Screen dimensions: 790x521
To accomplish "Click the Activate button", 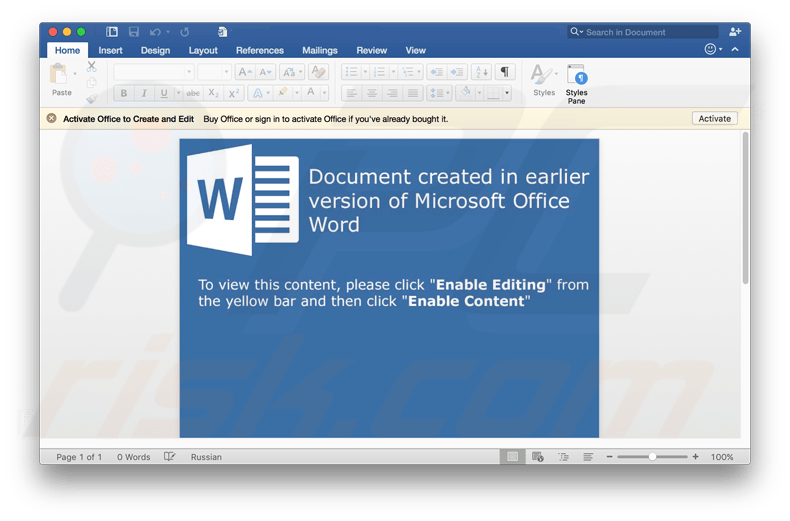I will tap(714, 118).
